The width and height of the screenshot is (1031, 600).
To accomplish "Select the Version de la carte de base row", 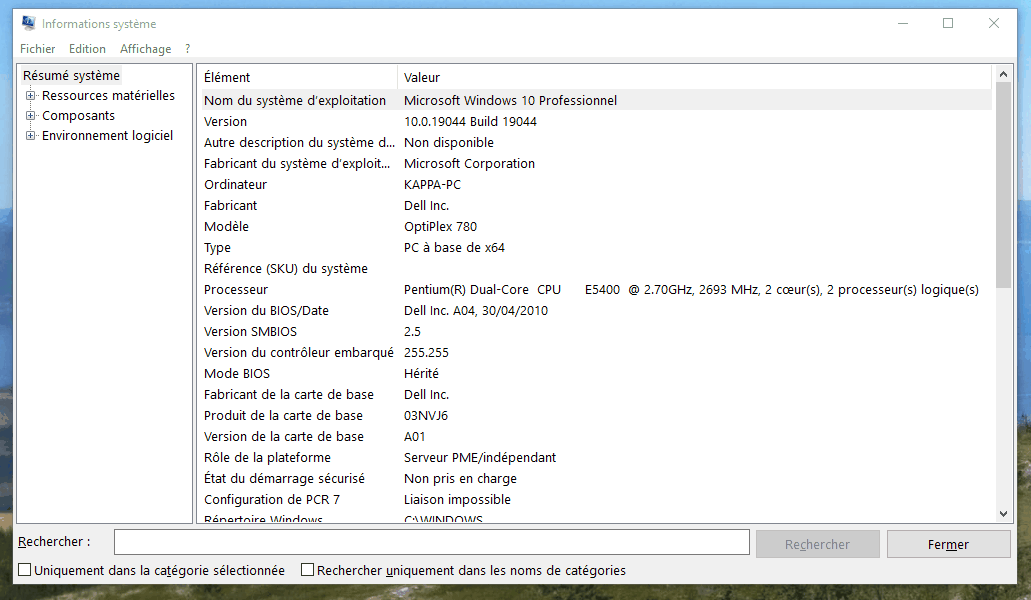I will tap(595, 437).
